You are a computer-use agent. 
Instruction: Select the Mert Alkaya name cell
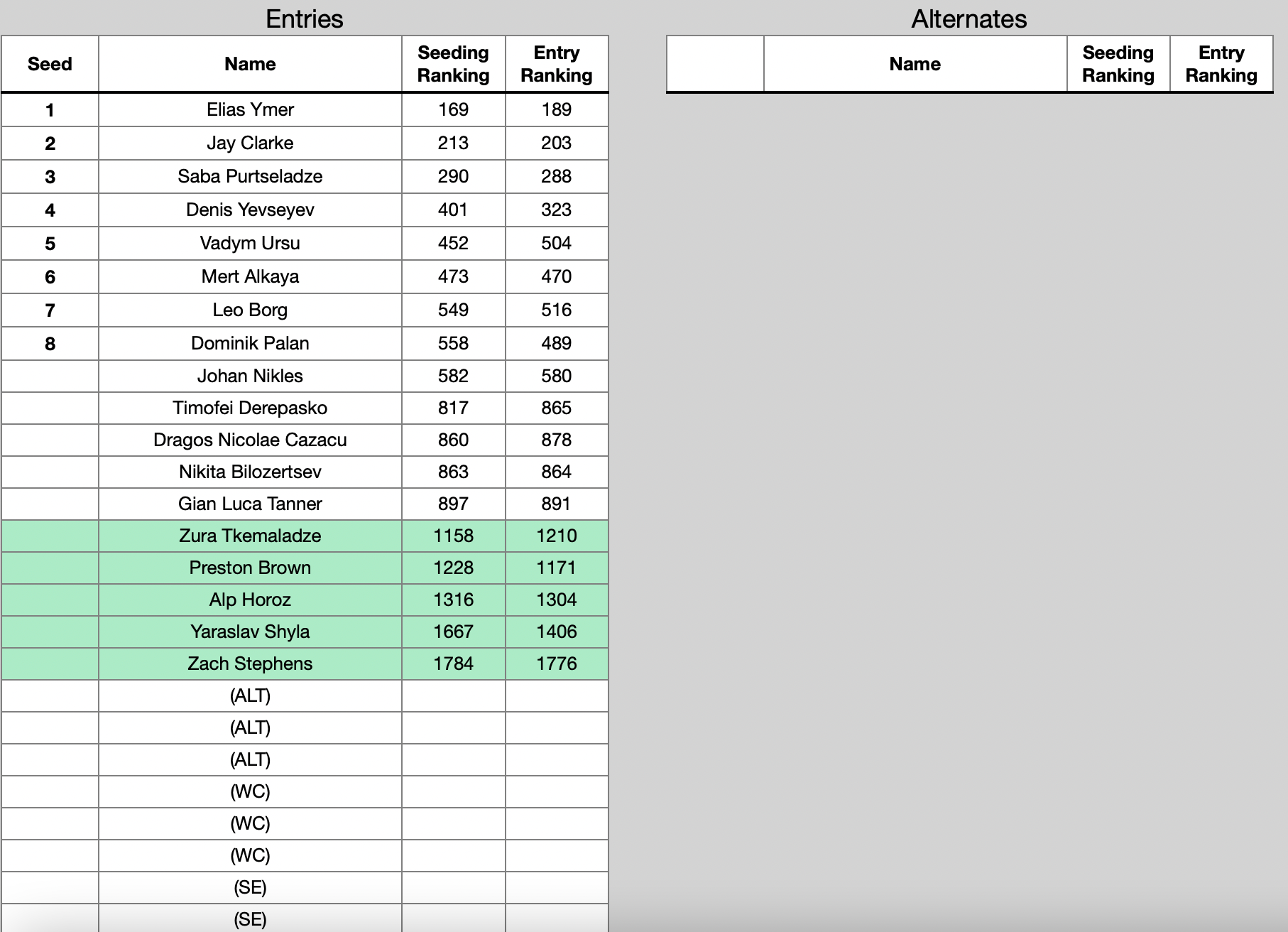[250, 277]
